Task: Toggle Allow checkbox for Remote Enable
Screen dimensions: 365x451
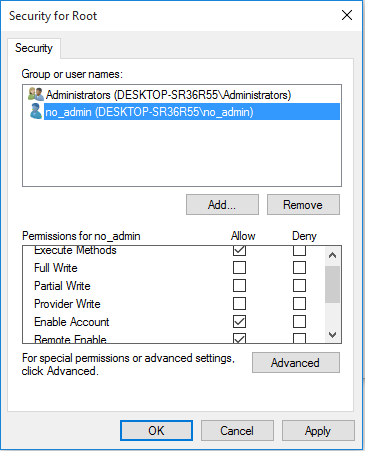Action: tap(239, 338)
